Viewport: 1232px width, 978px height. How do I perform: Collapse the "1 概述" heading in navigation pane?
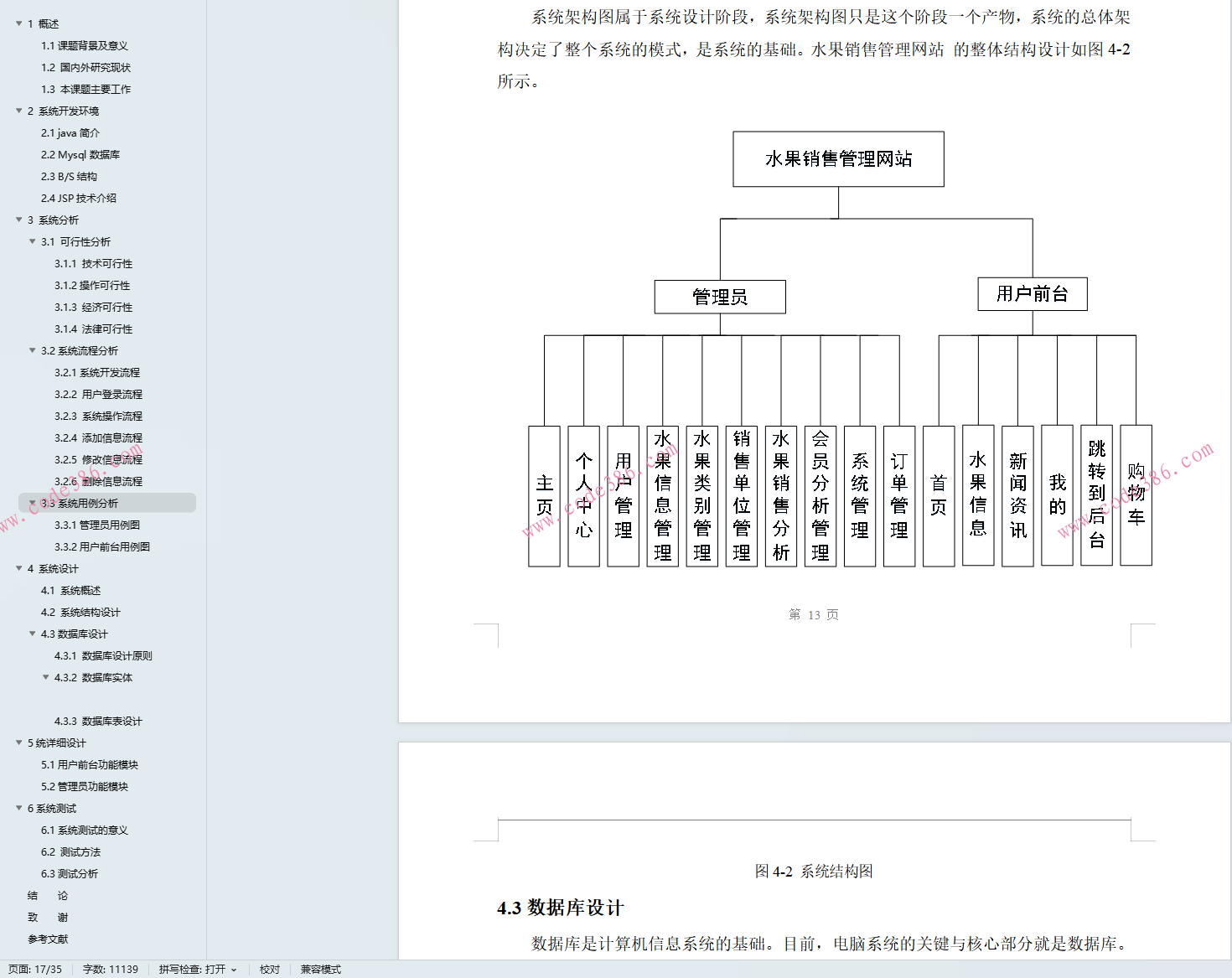pyautogui.click(x=20, y=23)
